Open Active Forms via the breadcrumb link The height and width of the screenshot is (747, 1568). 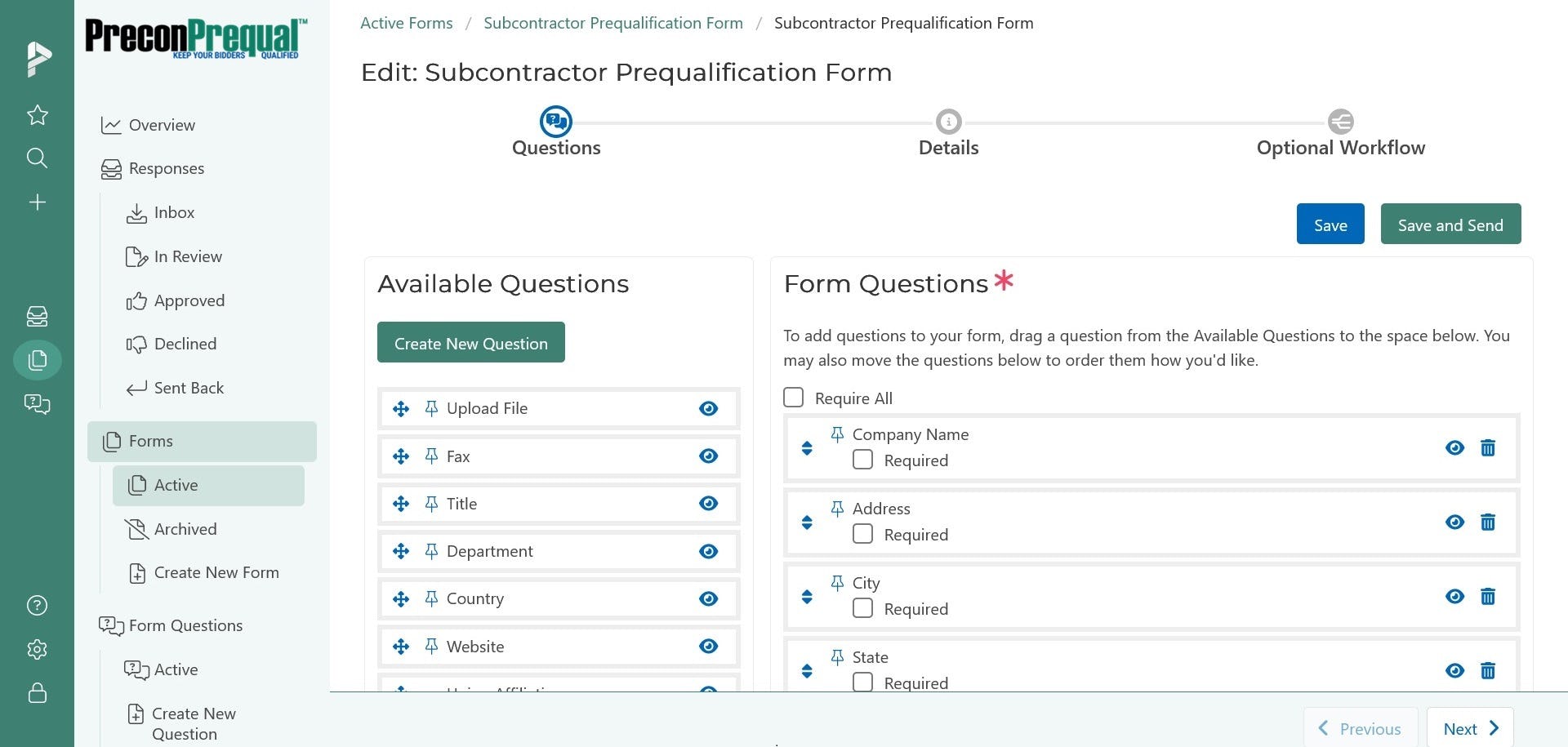[x=406, y=22]
